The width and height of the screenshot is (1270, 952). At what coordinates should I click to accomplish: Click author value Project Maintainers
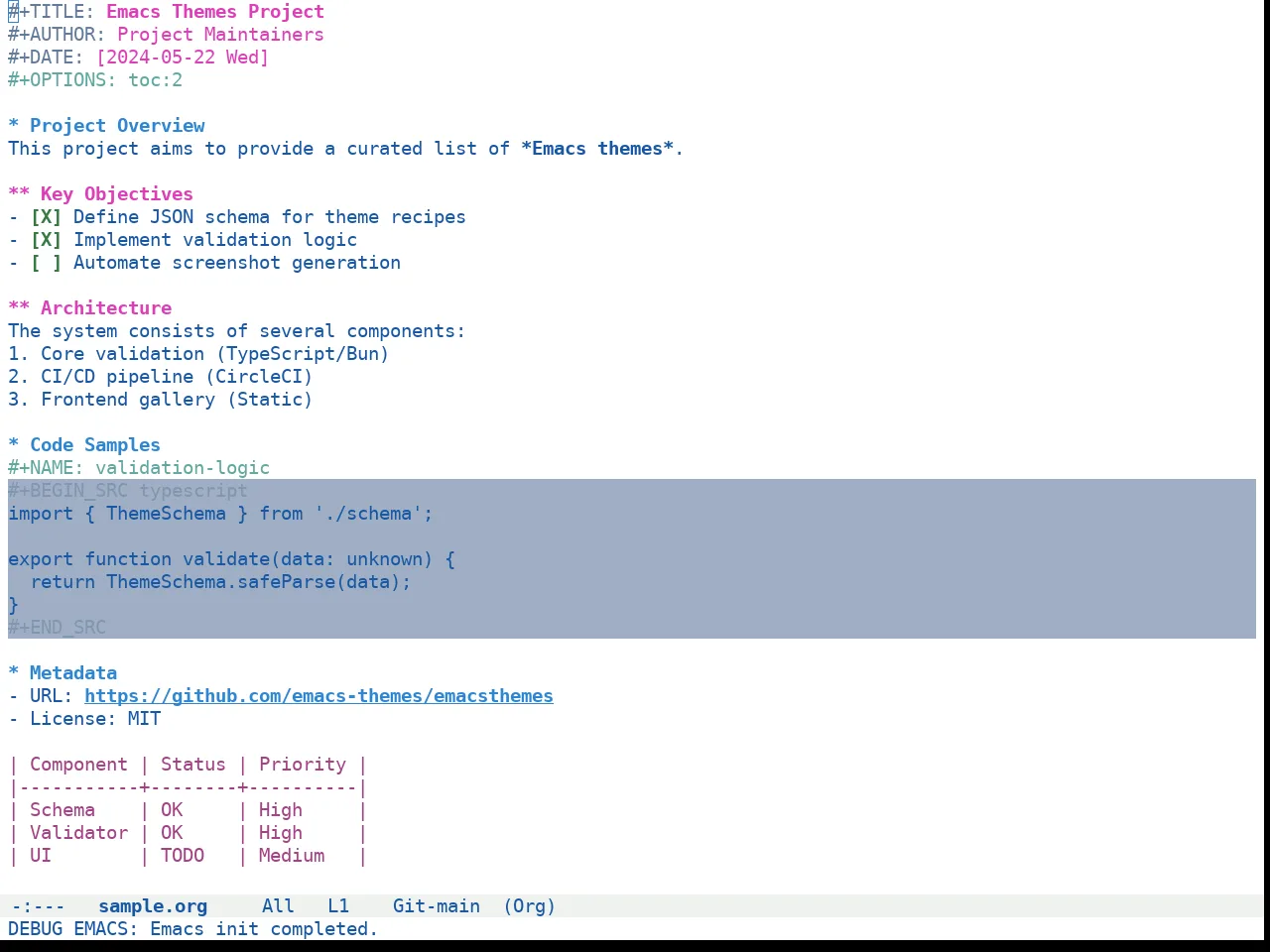(x=220, y=35)
